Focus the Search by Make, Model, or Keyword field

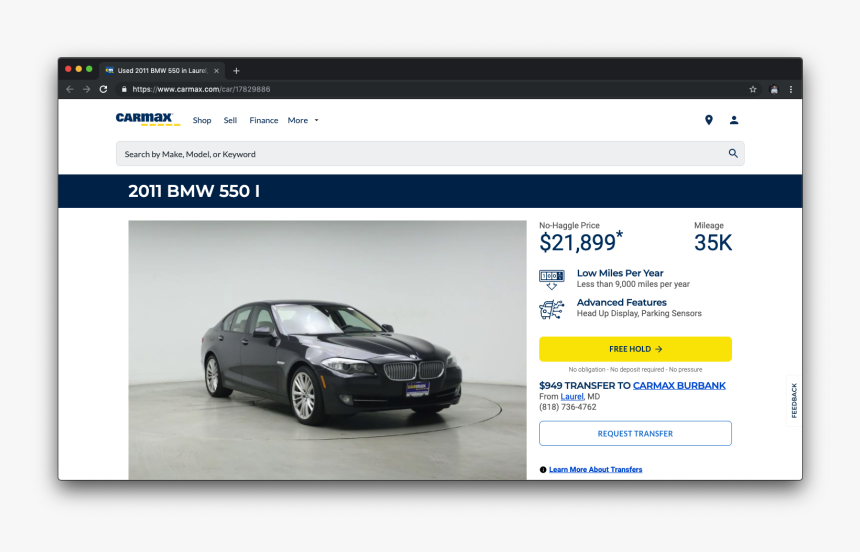coord(430,154)
